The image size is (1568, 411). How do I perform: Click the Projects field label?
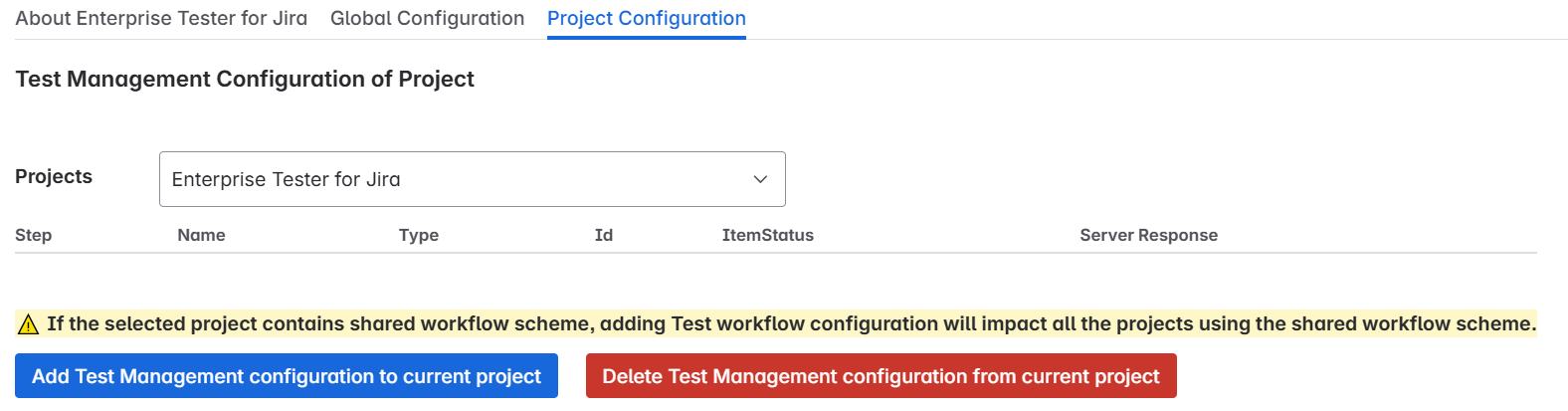point(54,176)
